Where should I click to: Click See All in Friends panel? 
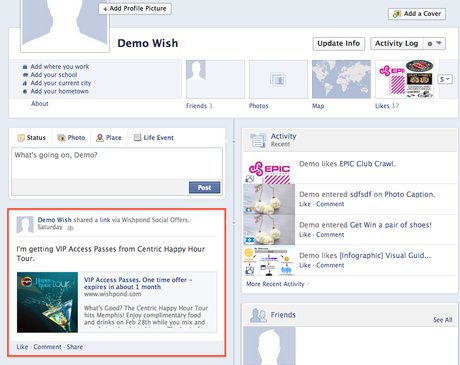pyautogui.click(x=443, y=320)
